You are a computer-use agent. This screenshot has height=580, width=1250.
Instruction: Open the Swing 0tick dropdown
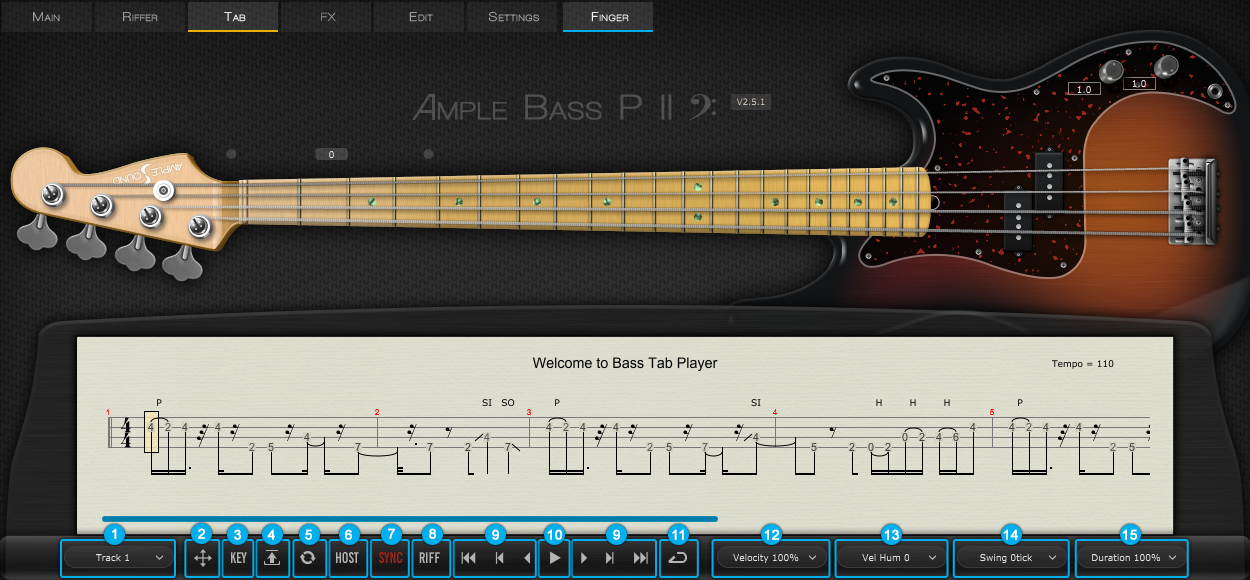pyautogui.click(x=1011, y=558)
